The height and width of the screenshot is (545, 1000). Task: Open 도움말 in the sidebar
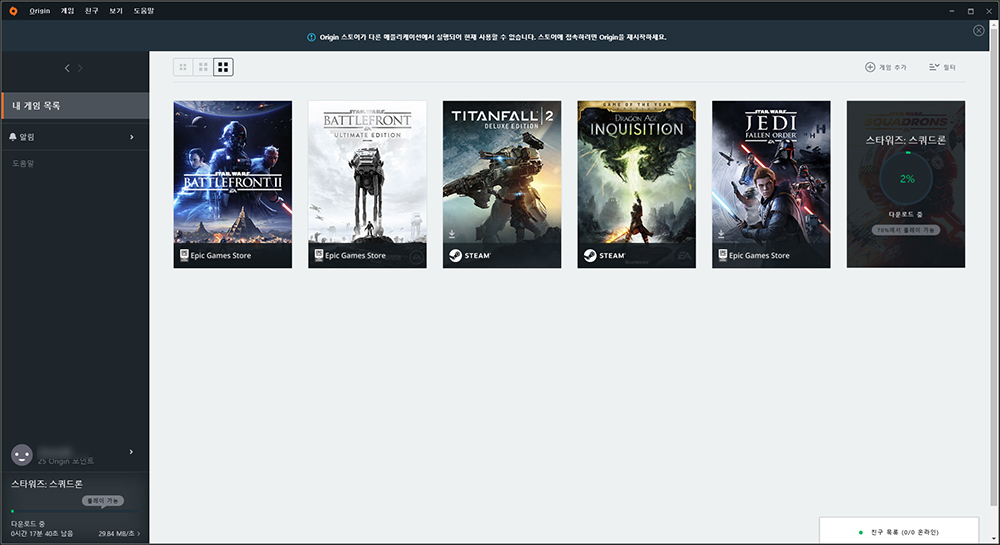[x=23, y=163]
